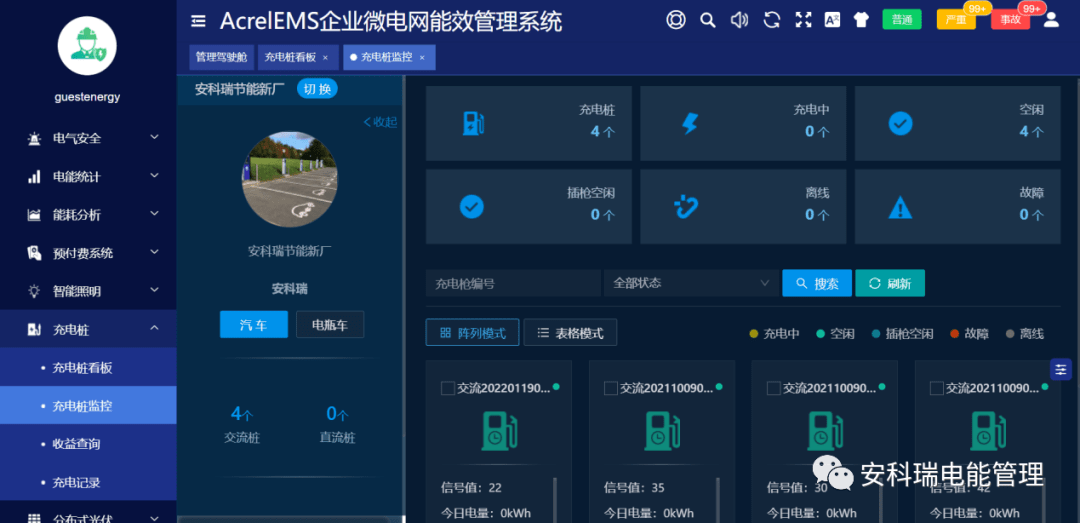Expand the 预付费系统 menu chevron
This screenshot has width=1080, height=523.
[x=154, y=252]
